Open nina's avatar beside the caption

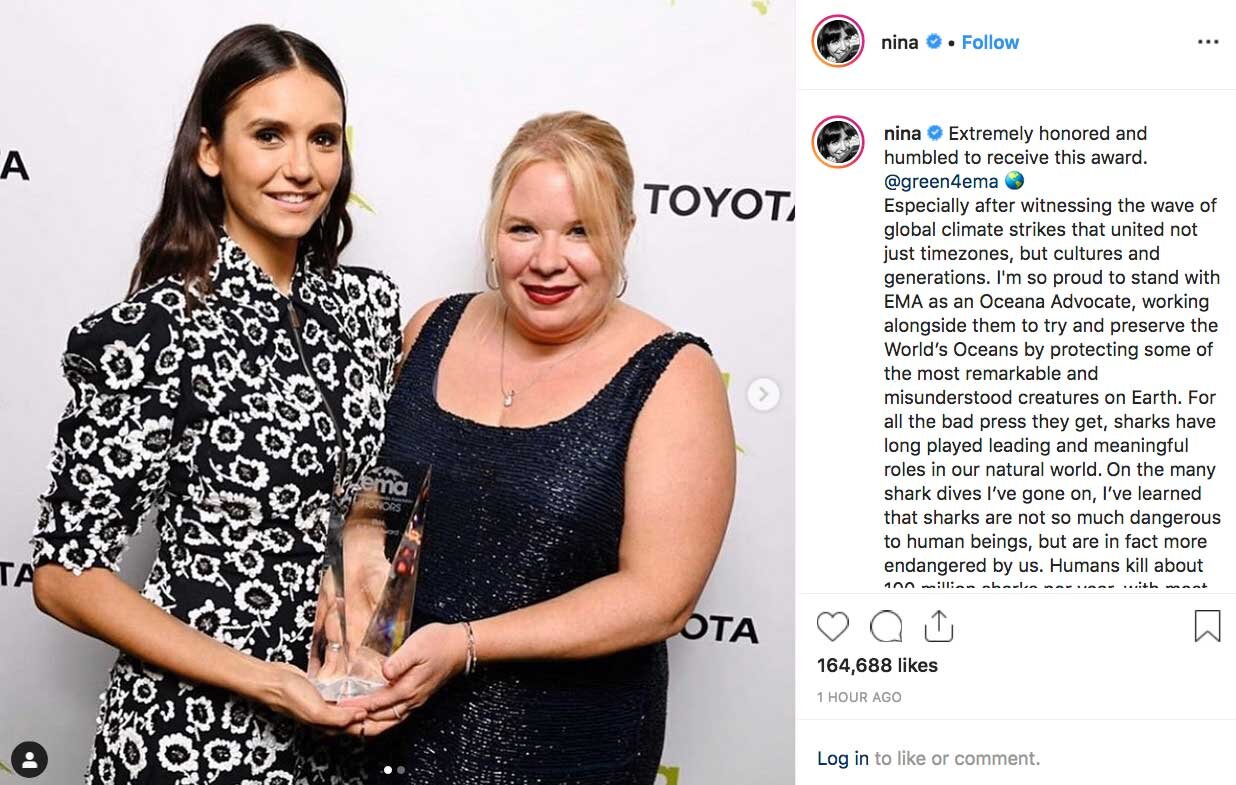(838, 141)
